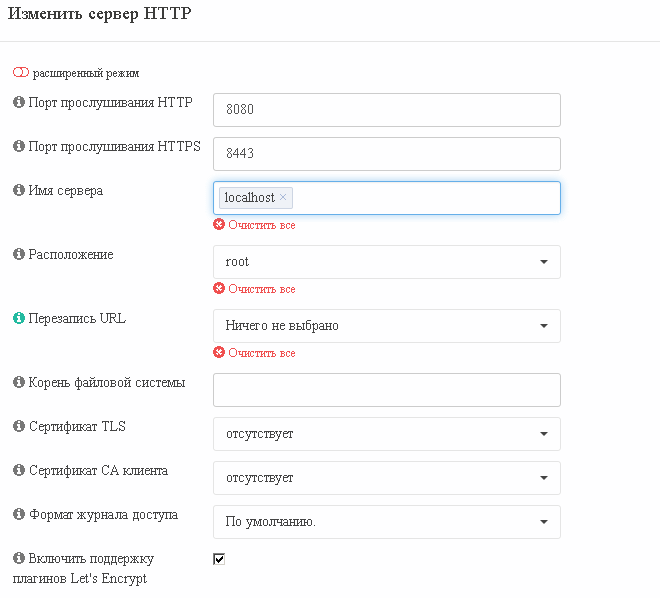This screenshot has height=598, width=660.
Task: Expand the Сертификат TLS dropdown
Action: coord(387,434)
